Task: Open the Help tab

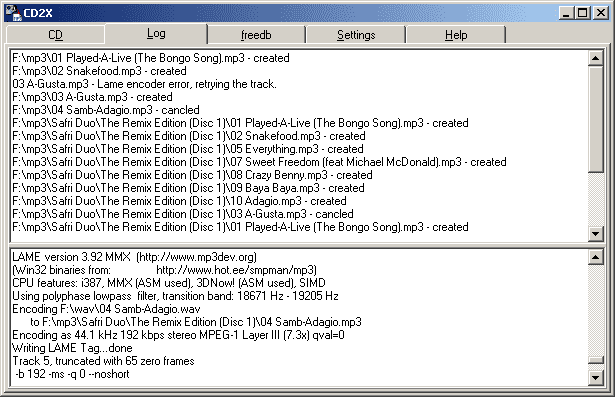Action: click(456, 35)
